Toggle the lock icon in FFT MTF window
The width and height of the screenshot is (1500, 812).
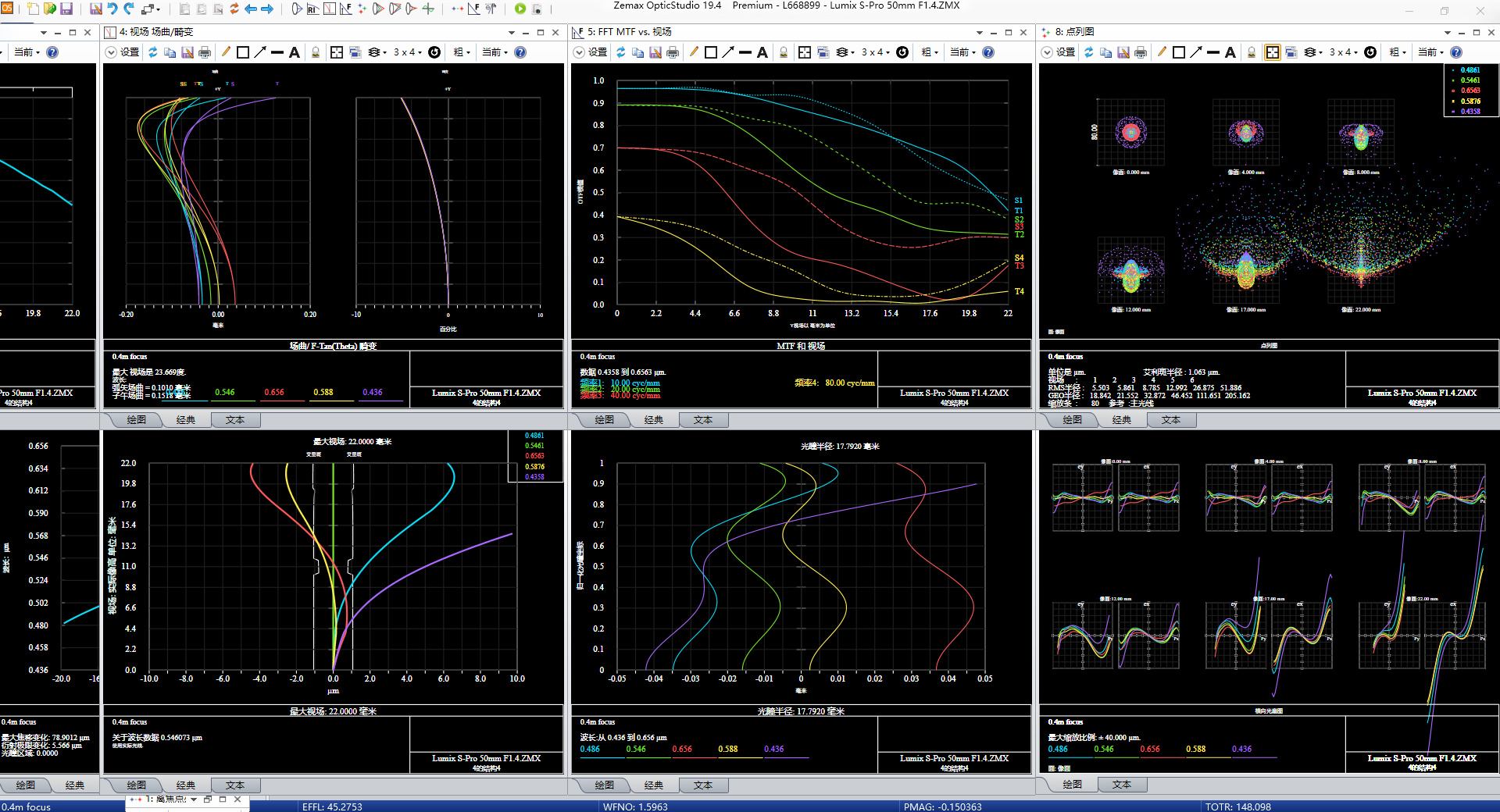pyautogui.click(x=784, y=52)
